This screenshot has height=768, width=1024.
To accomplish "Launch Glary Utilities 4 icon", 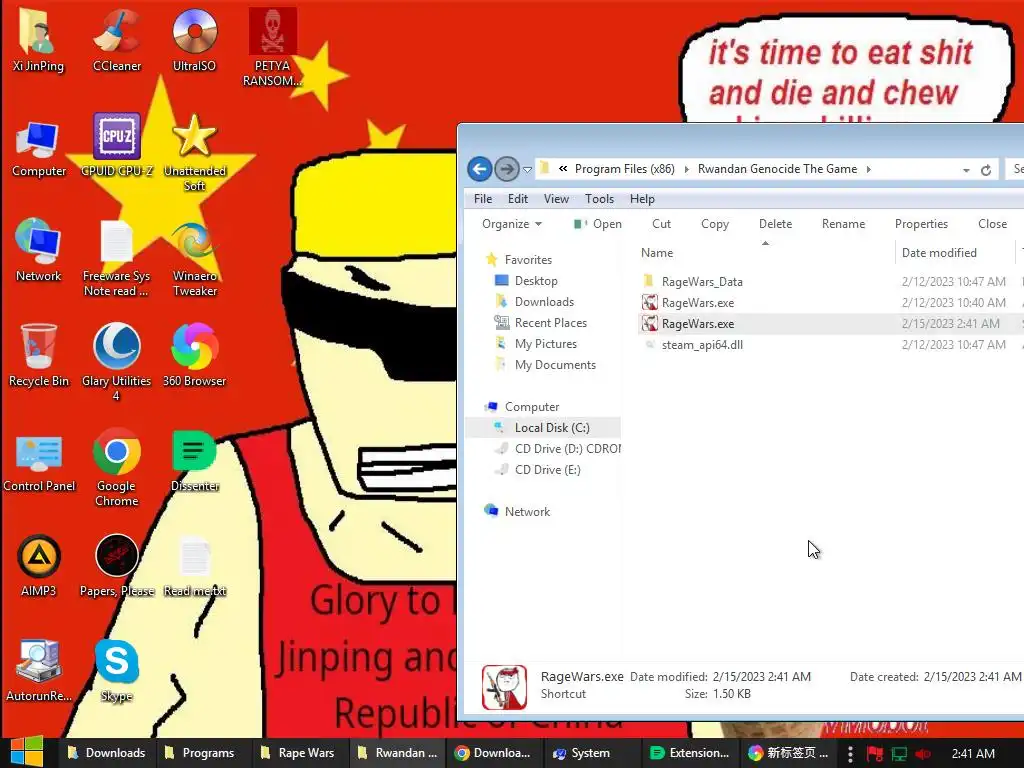I will (116, 362).
